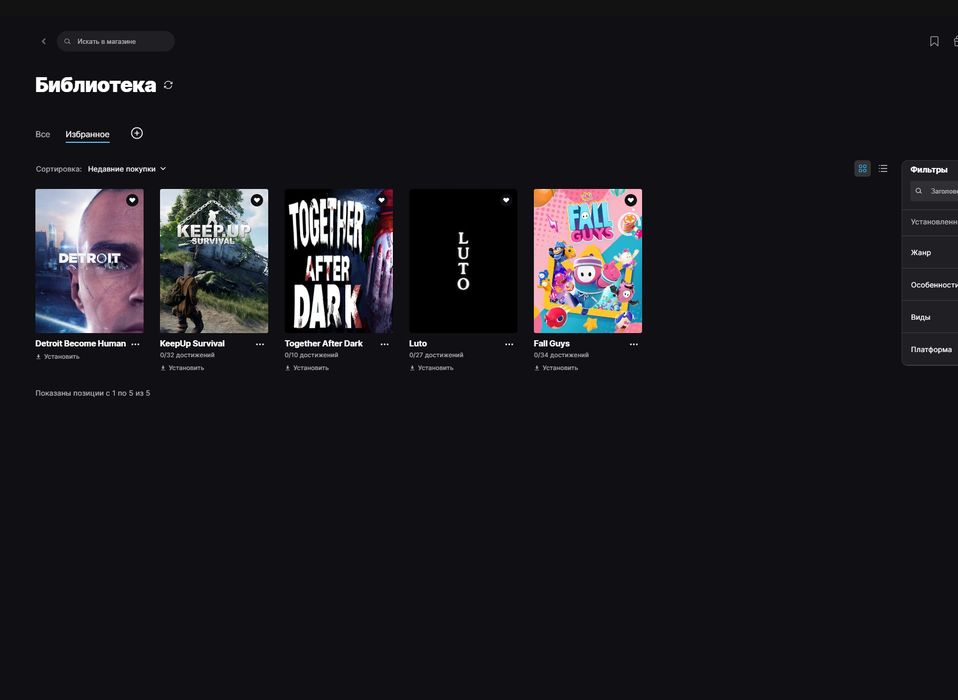
Task: Open Together After Dark cover
Action: (x=338, y=261)
